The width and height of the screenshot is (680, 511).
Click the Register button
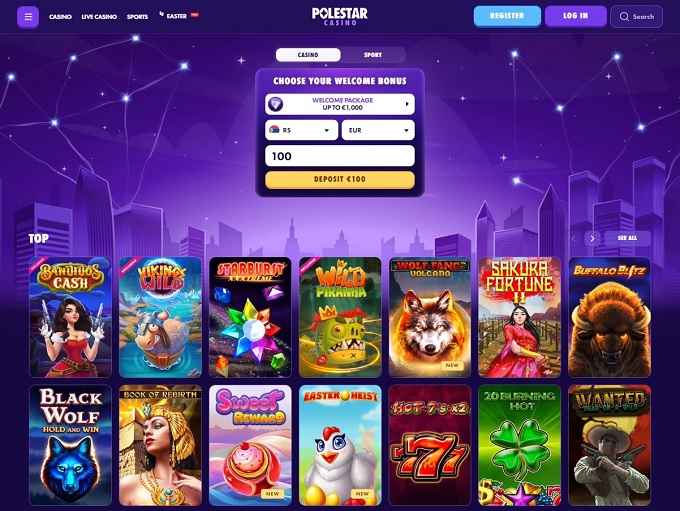[x=507, y=16]
